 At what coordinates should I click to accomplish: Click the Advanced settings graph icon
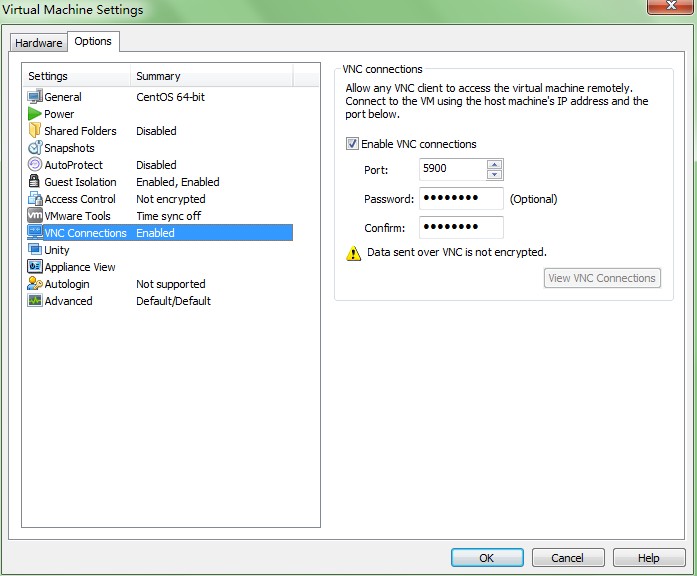[35, 300]
